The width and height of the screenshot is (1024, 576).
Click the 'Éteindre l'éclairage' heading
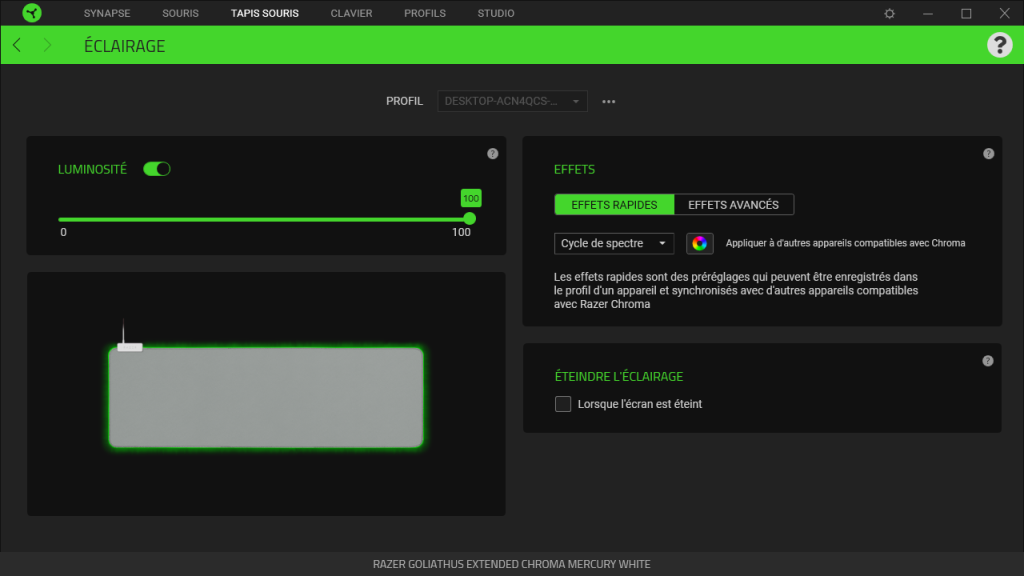(618, 376)
